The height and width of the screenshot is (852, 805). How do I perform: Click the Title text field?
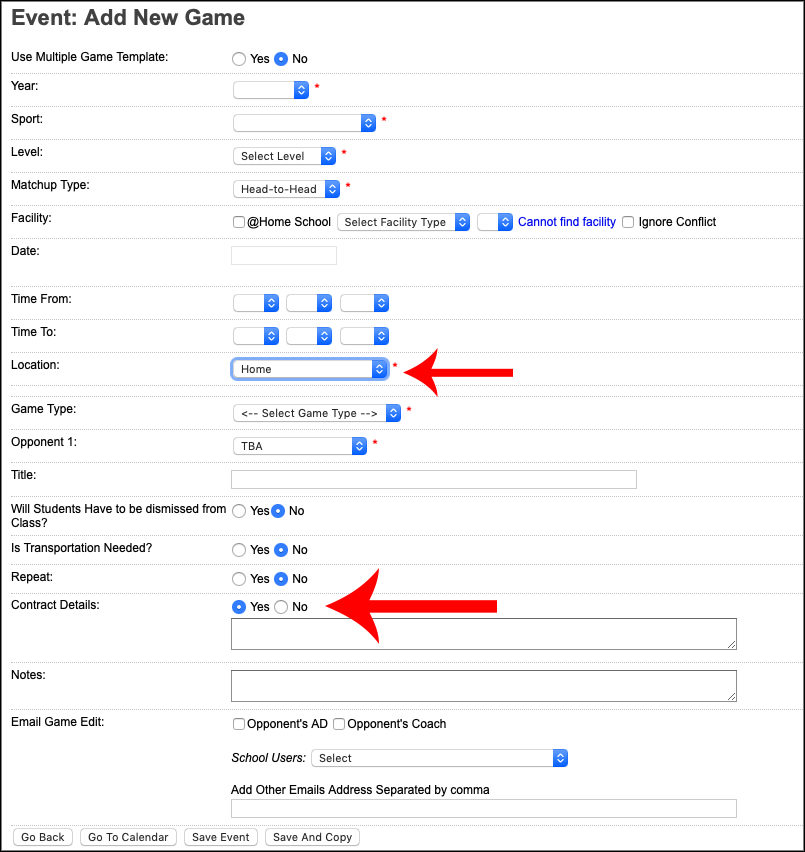tap(433, 479)
